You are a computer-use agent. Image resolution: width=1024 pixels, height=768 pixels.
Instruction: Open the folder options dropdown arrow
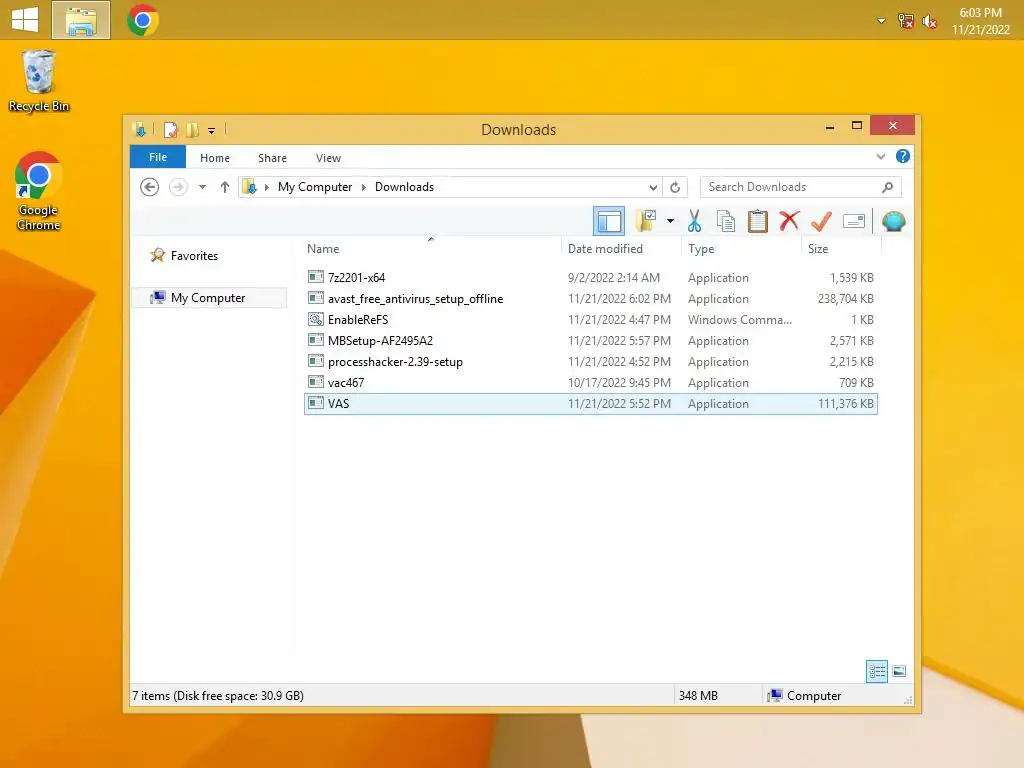click(670, 221)
